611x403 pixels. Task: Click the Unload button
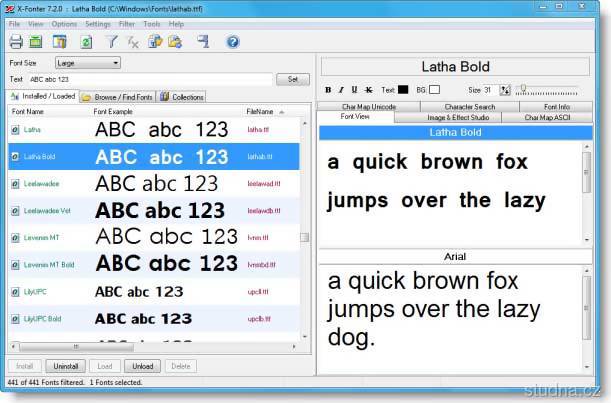pyautogui.click(x=142, y=366)
